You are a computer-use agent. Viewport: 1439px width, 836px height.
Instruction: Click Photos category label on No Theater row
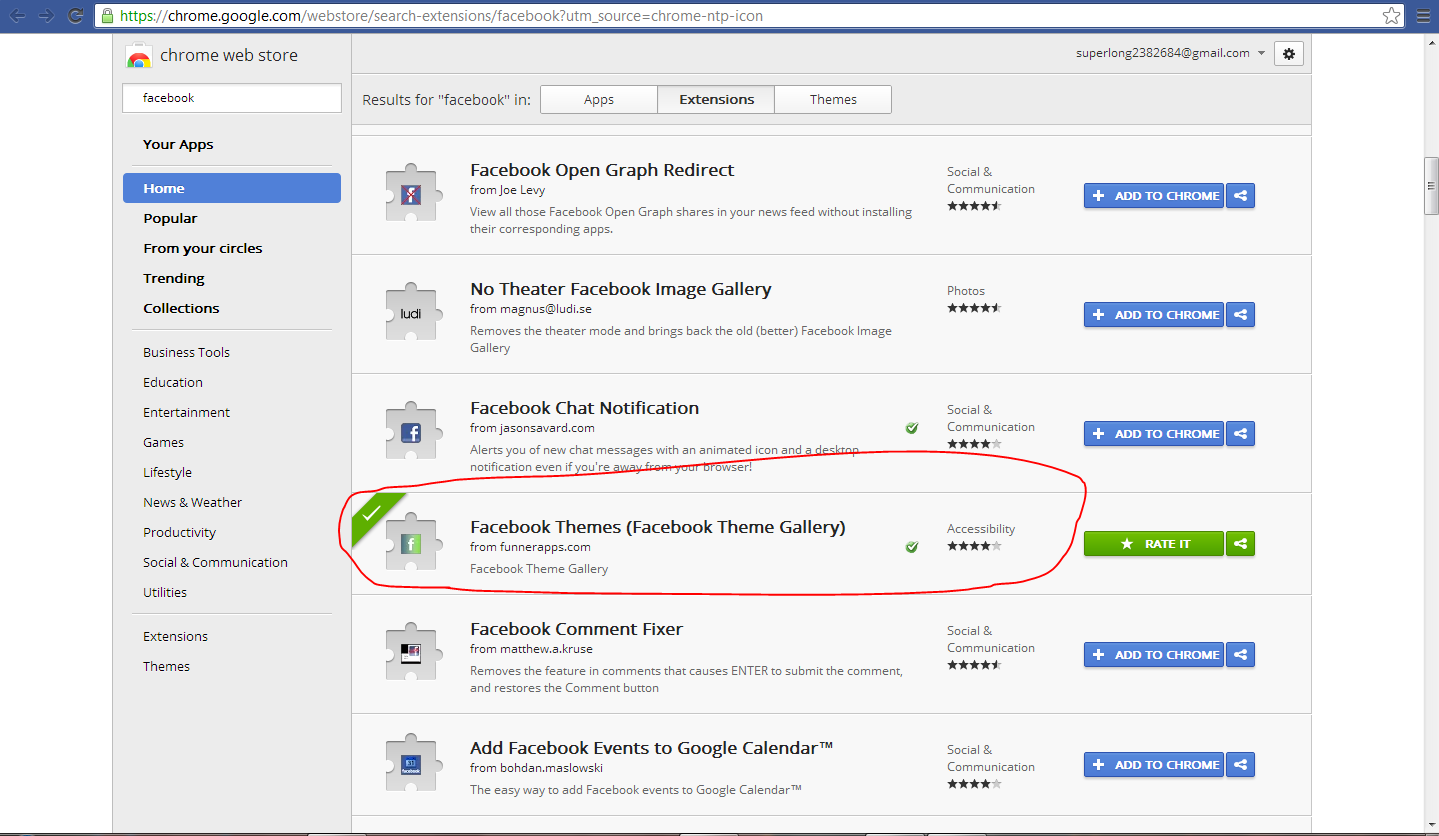pos(966,291)
